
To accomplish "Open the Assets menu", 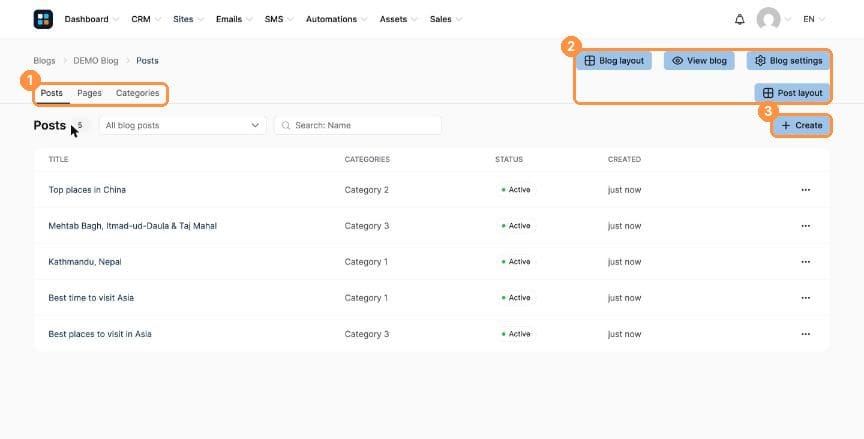I will pyautogui.click(x=399, y=19).
